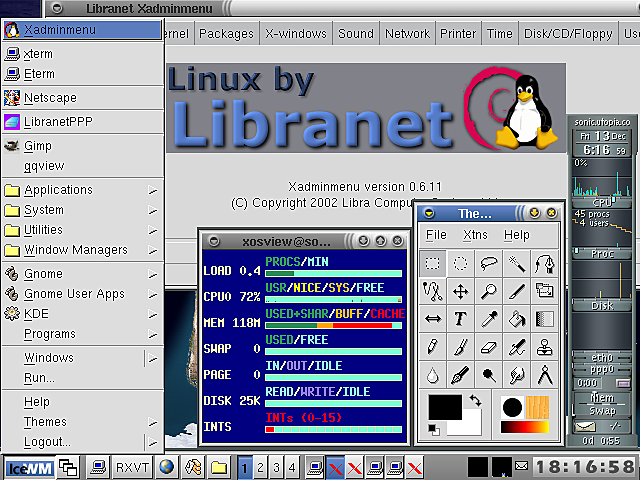Click the RXVT taskbar launcher
The image size is (640, 480).
point(132,467)
